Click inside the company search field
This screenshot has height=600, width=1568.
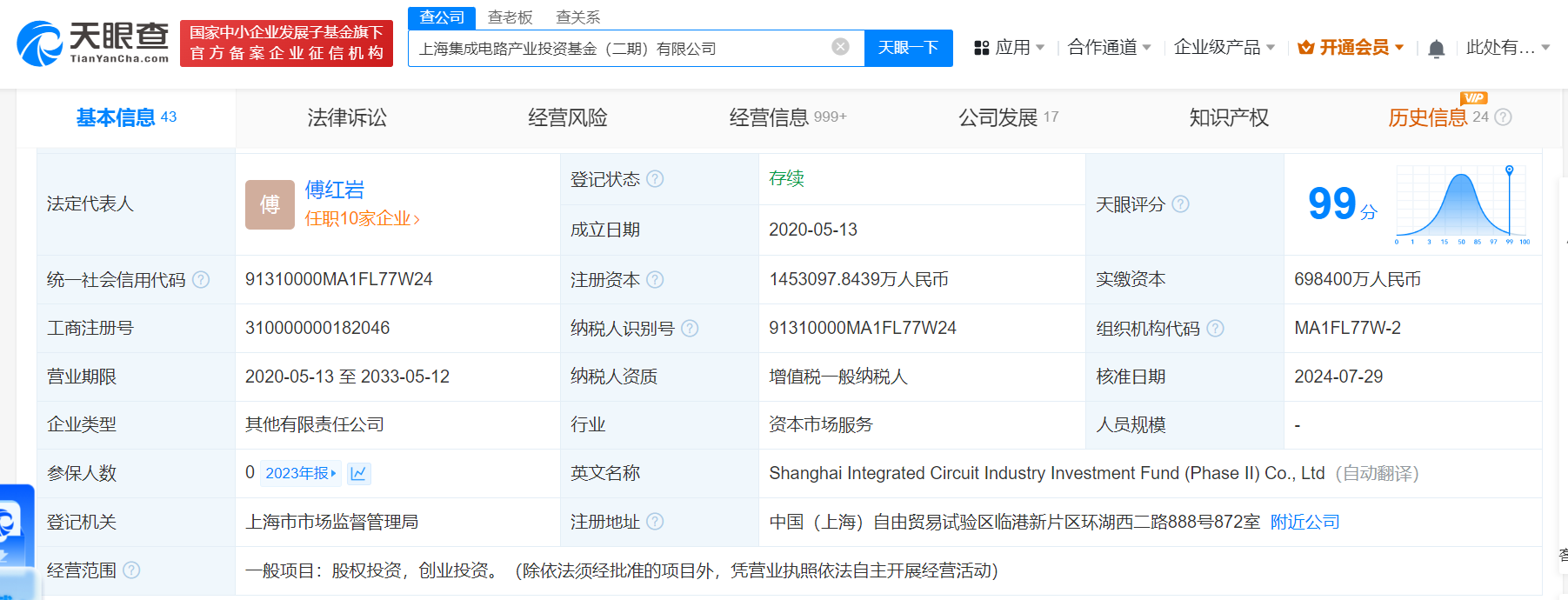(617, 49)
